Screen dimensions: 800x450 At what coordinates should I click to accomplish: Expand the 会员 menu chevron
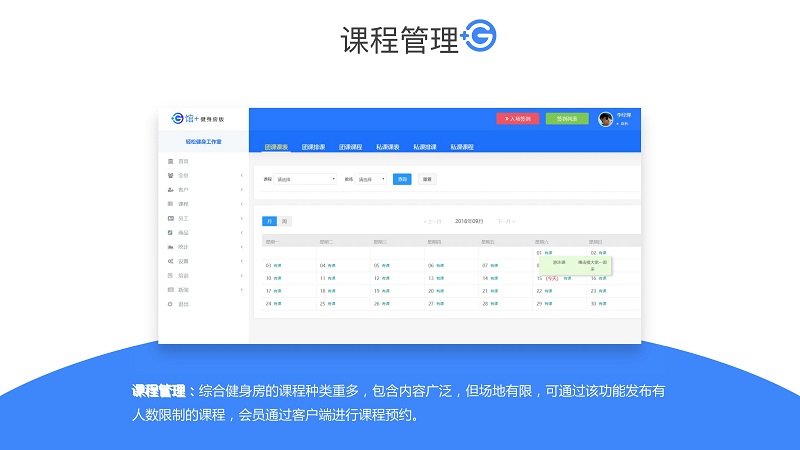[241, 176]
